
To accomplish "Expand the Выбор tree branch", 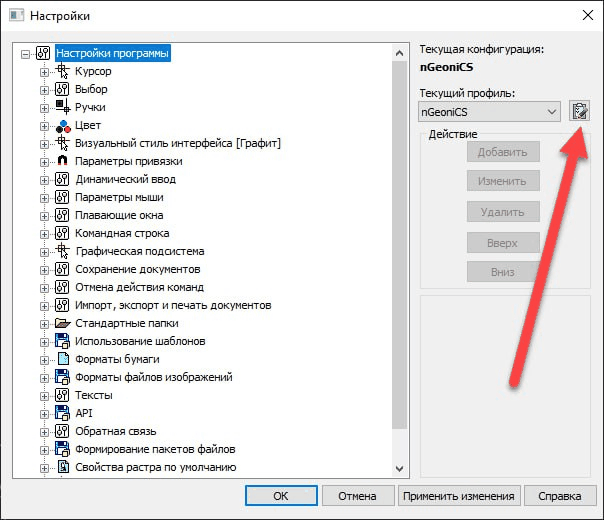I will (44, 90).
